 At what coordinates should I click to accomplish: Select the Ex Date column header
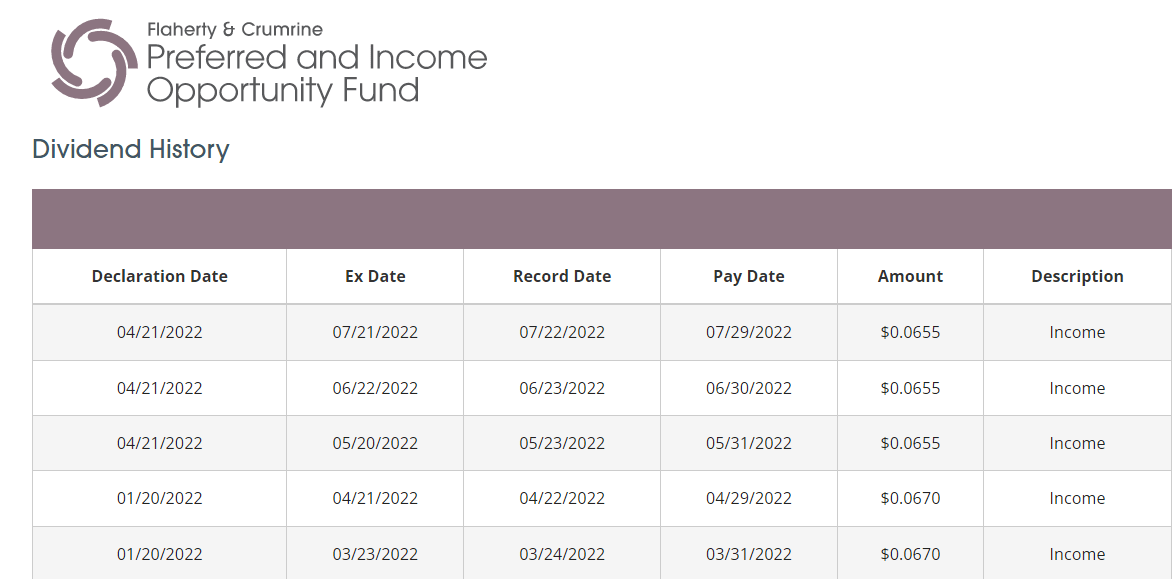375,277
